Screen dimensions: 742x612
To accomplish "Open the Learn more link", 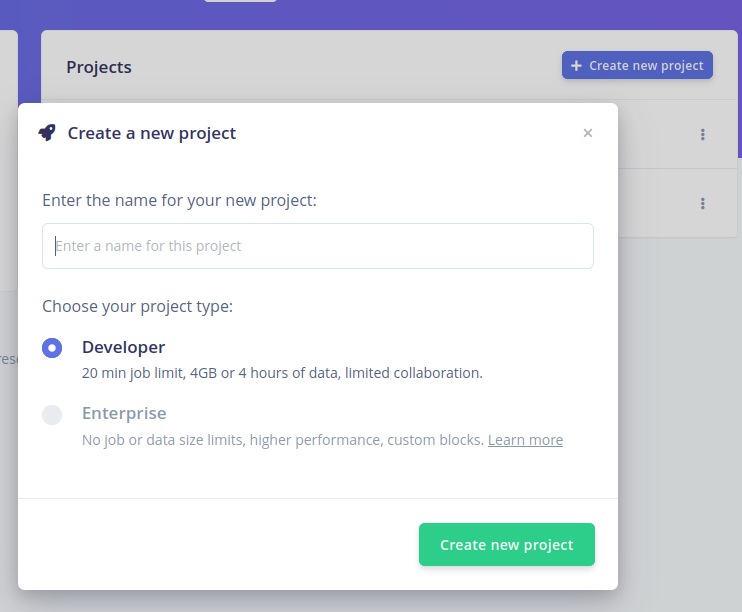I will tap(525, 440).
